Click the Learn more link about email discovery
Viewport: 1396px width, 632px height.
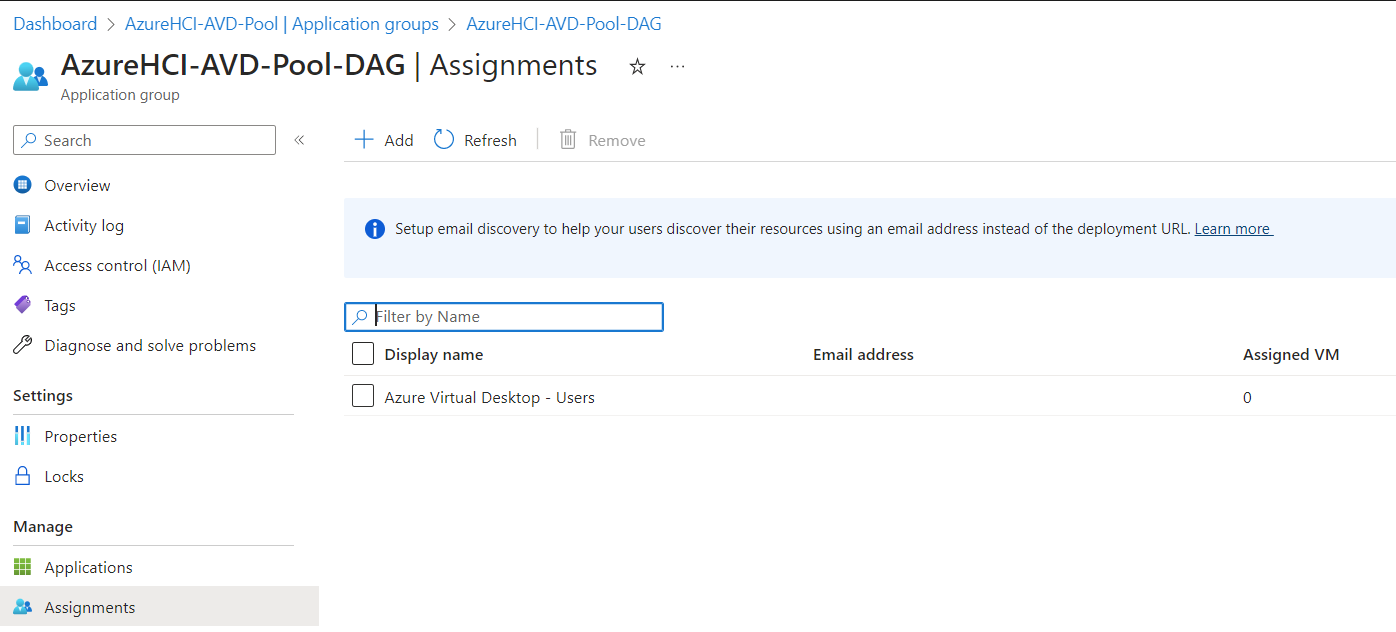(1232, 228)
